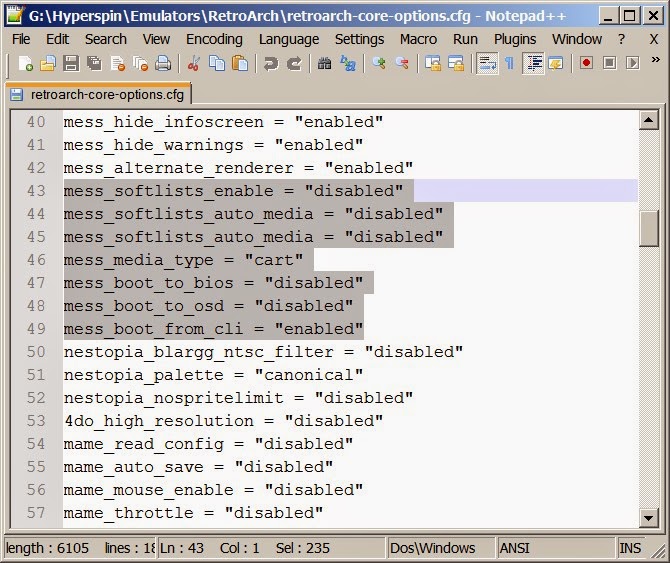Close document with menu bar X

click(x=654, y=39)
